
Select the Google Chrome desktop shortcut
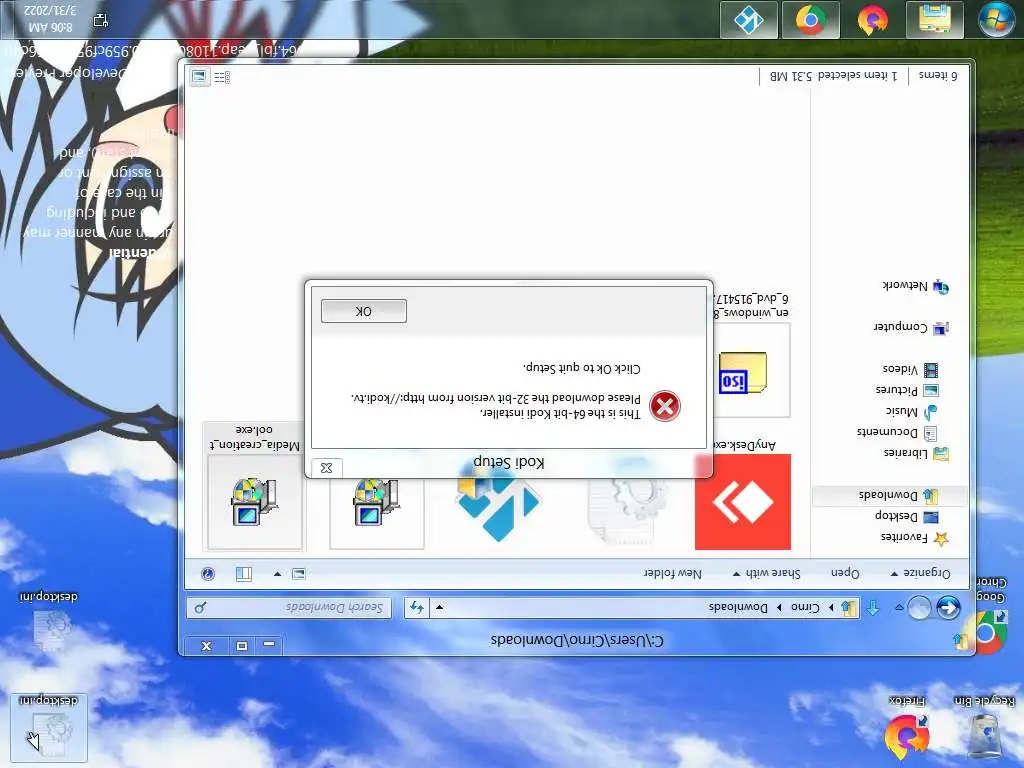[x=991, y=617]
